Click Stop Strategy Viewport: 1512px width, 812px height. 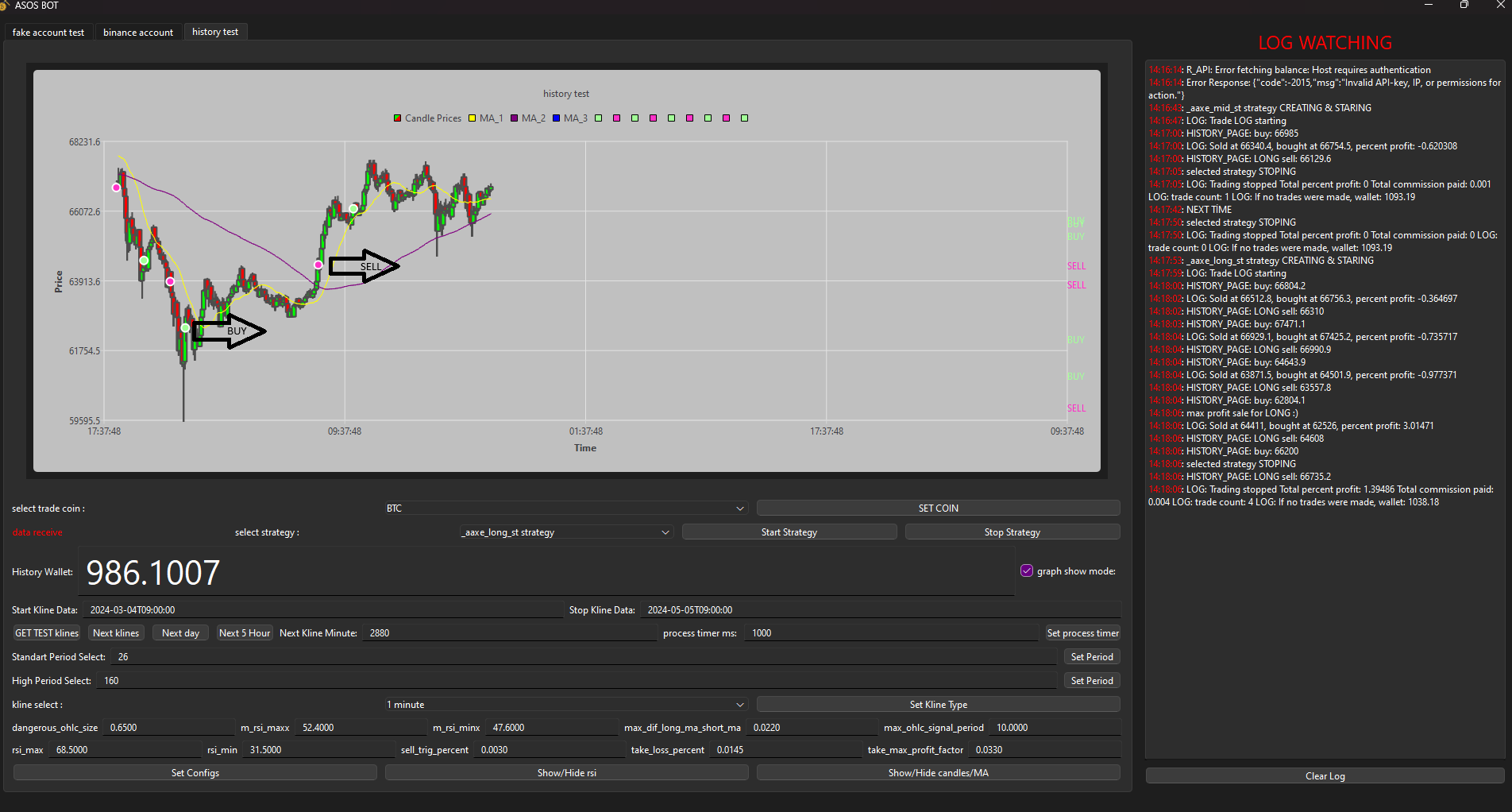pyautogui.click(x=1012, y=532)
